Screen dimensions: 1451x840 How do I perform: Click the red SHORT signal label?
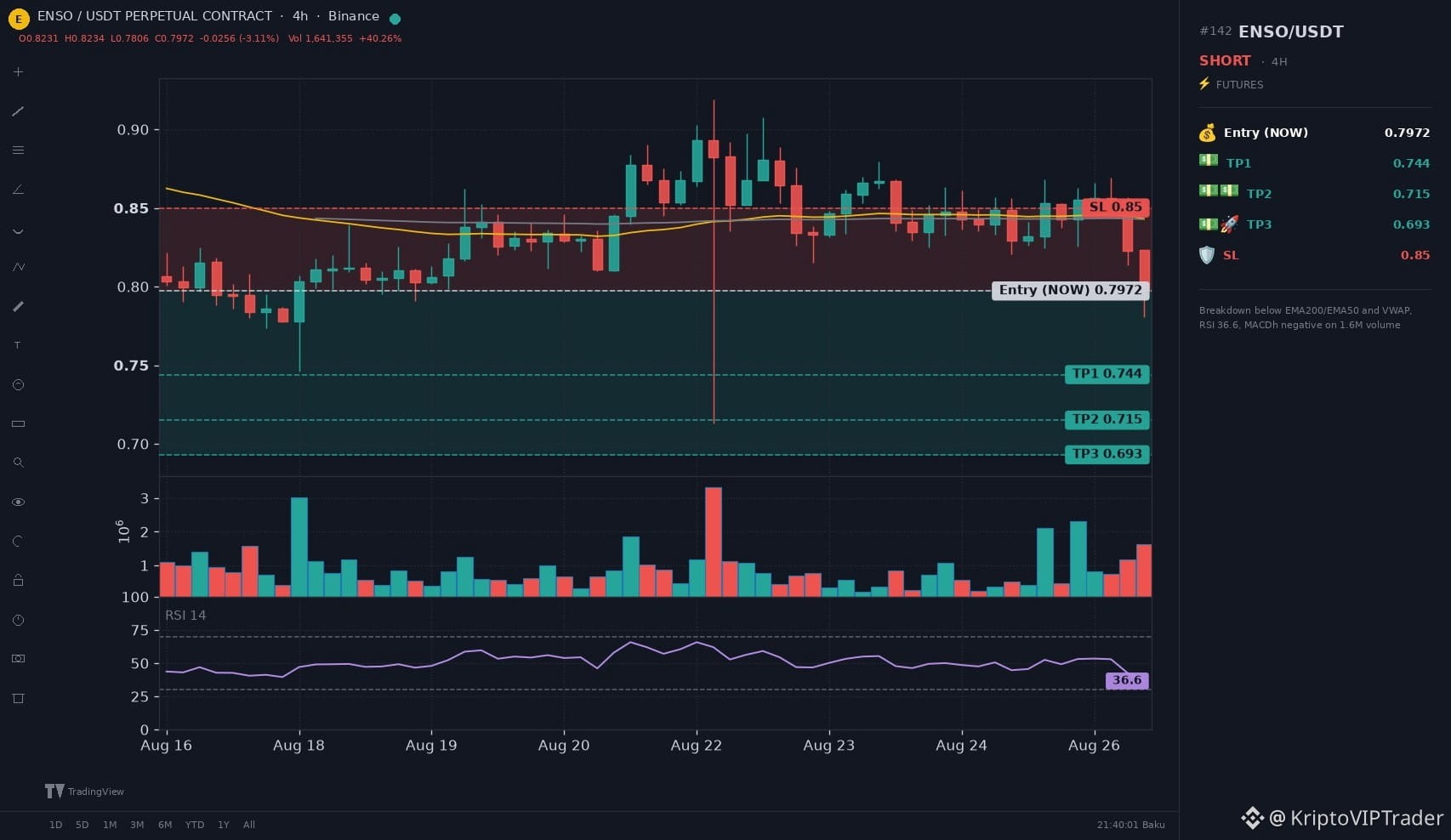tap(1225, 60)
